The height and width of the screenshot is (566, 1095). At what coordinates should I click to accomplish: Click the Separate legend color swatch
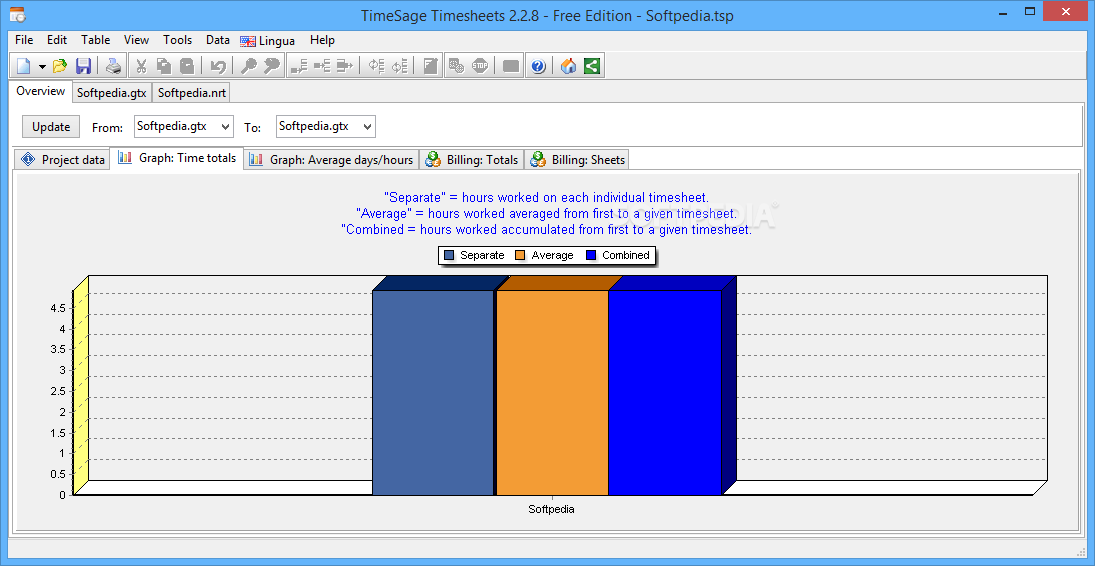coord(449,256)
